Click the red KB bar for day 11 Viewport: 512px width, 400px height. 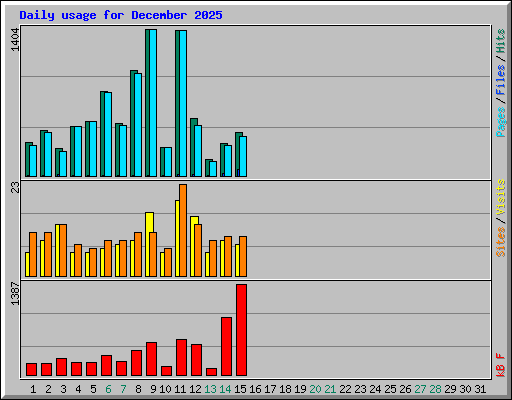click(x=182, y=358)
